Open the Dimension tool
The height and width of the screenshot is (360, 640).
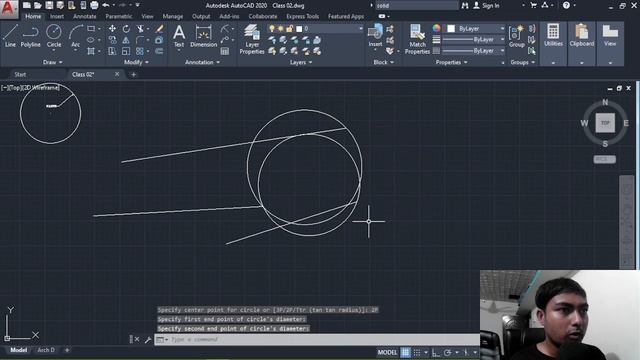[203, 36]
